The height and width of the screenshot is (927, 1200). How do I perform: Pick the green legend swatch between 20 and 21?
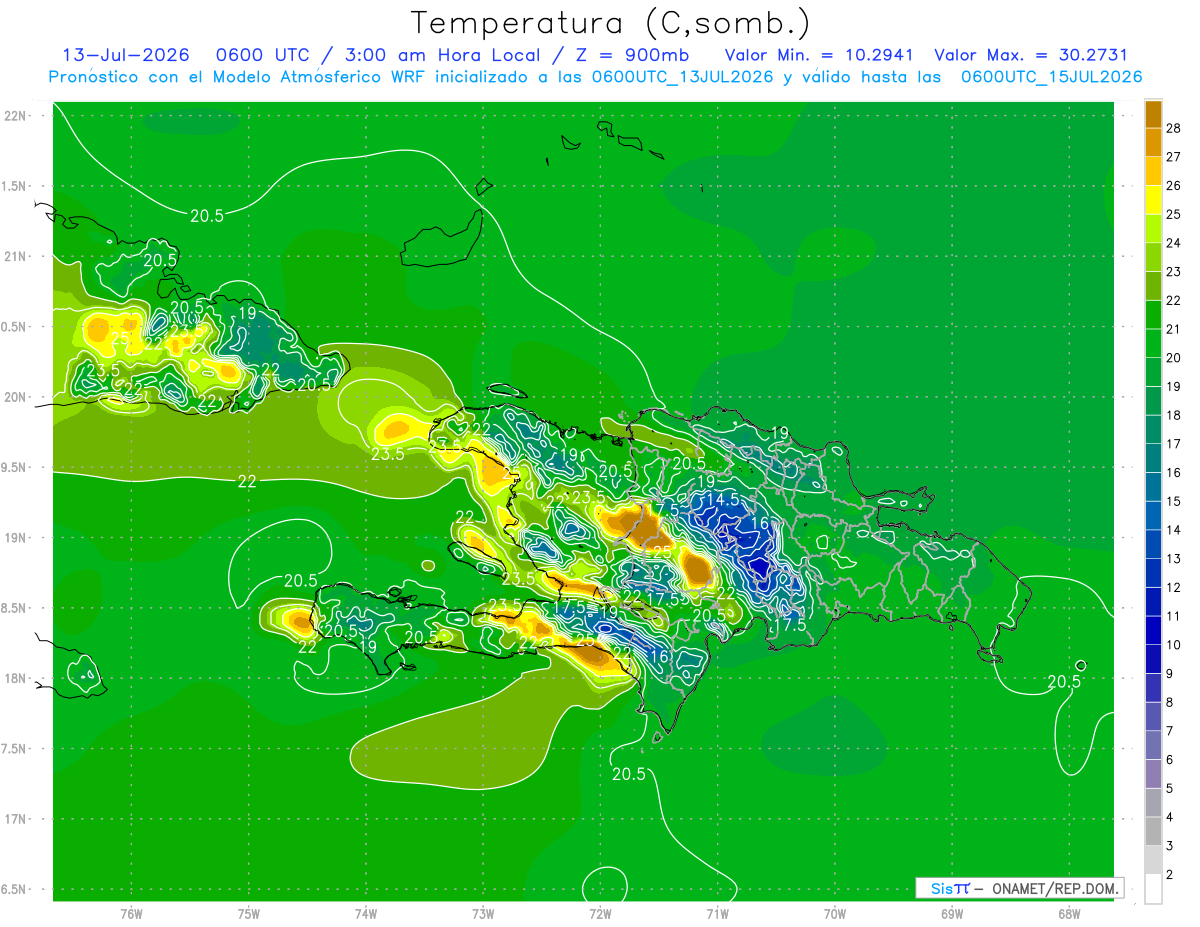pyautogui.click(x=1153, y=343)
